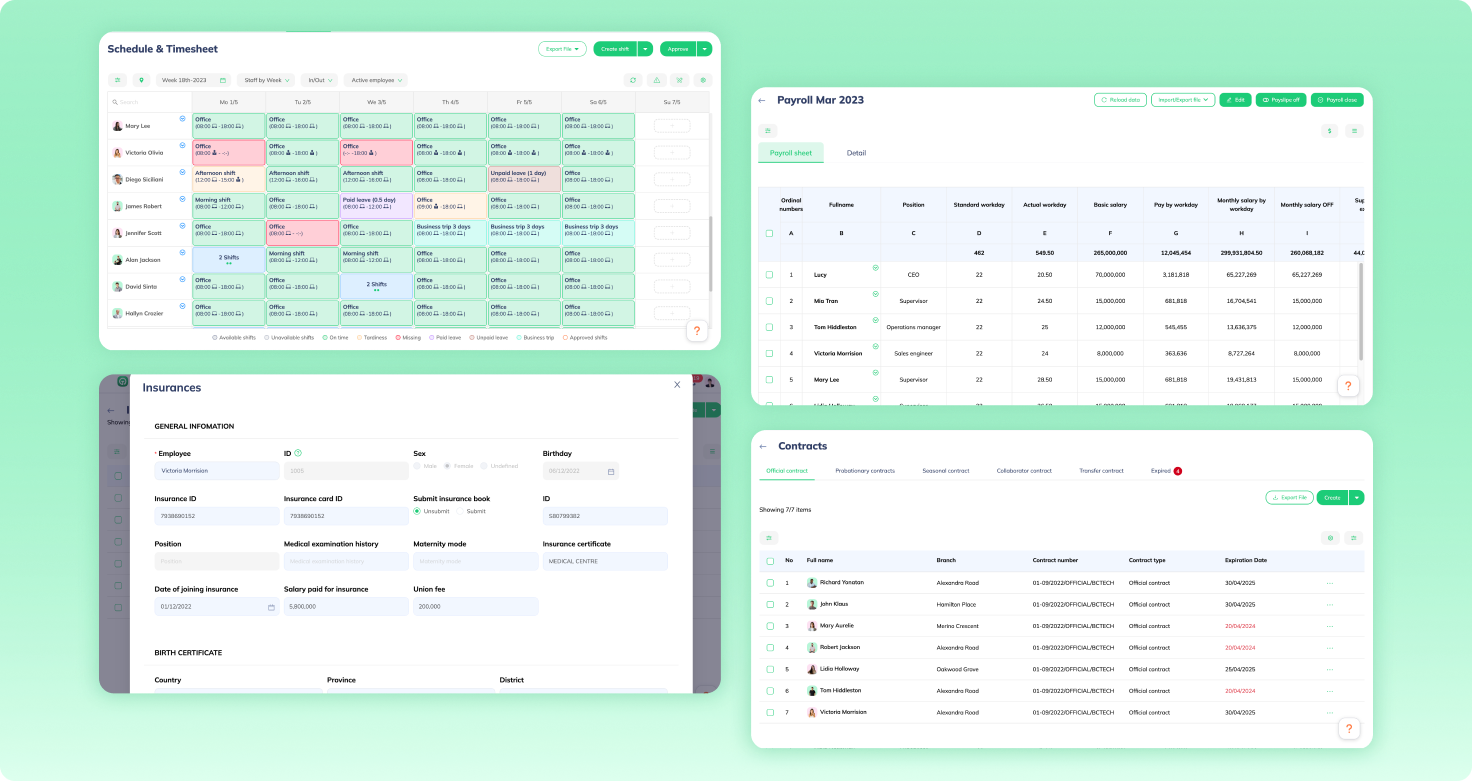The height and width of the screenshot is (781, 1472).
Task: Click the Payroll close button
Action: [1336, 100]
